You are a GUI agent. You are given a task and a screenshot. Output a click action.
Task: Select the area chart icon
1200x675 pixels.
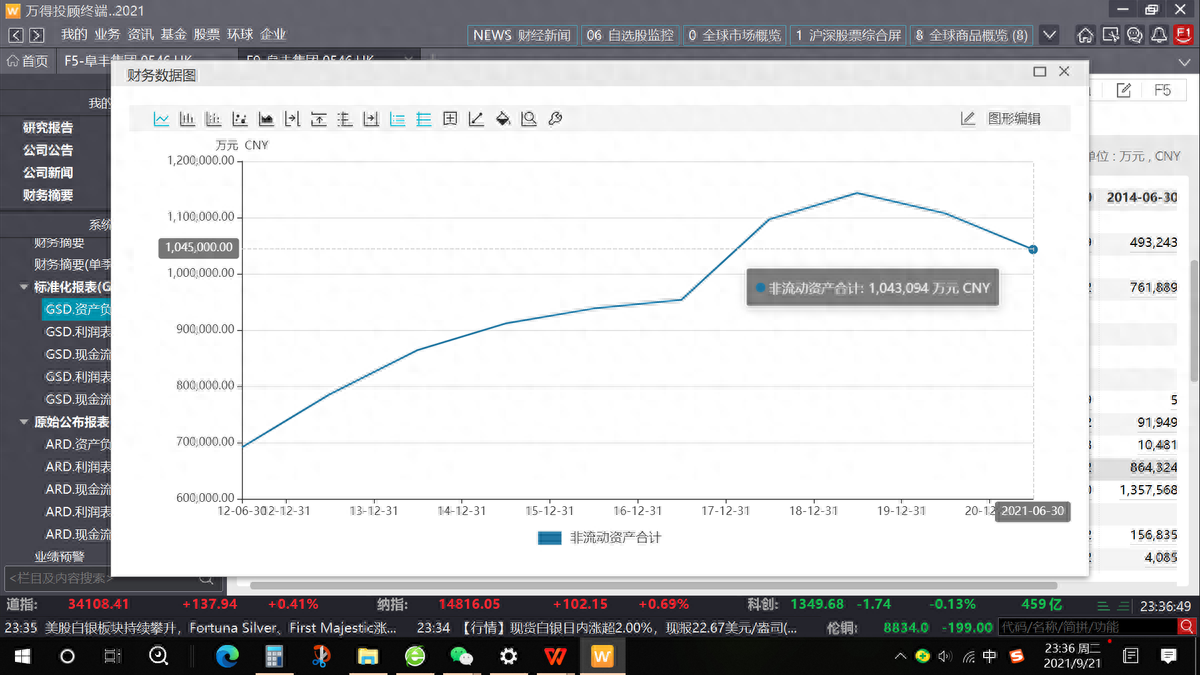point(266,119)
